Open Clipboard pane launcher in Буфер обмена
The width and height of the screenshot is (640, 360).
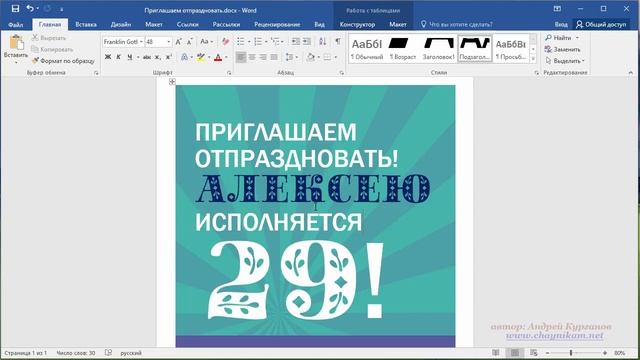click(x=96, y=73)
